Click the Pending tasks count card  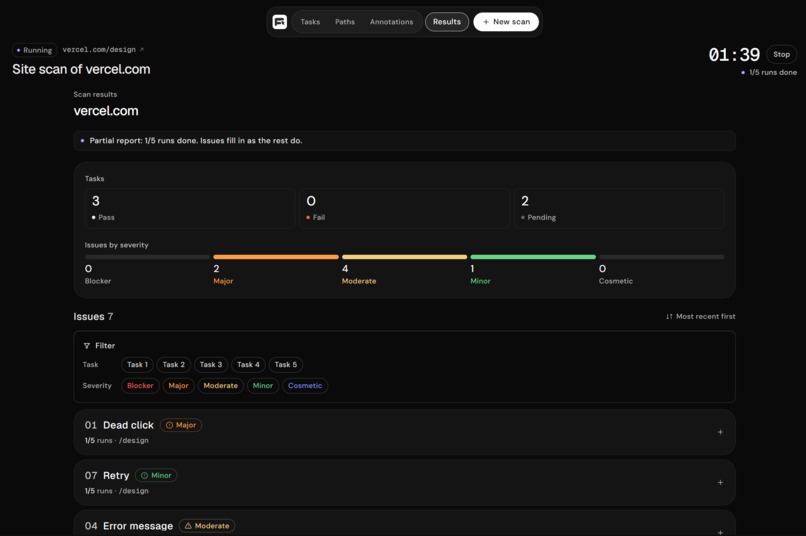pyautogui.click(x=619, y=208)
